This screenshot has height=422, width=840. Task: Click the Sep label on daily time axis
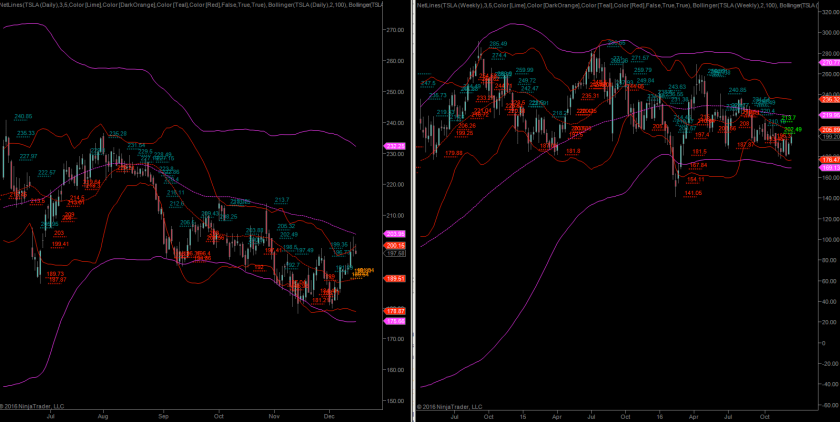163,415
